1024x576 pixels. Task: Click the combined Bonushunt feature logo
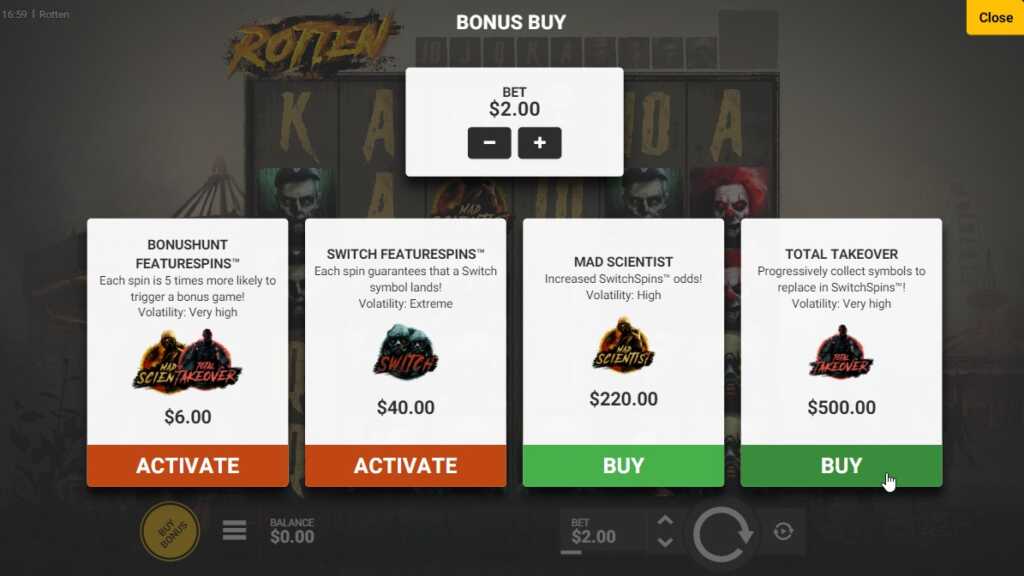[x=187, y=361]
